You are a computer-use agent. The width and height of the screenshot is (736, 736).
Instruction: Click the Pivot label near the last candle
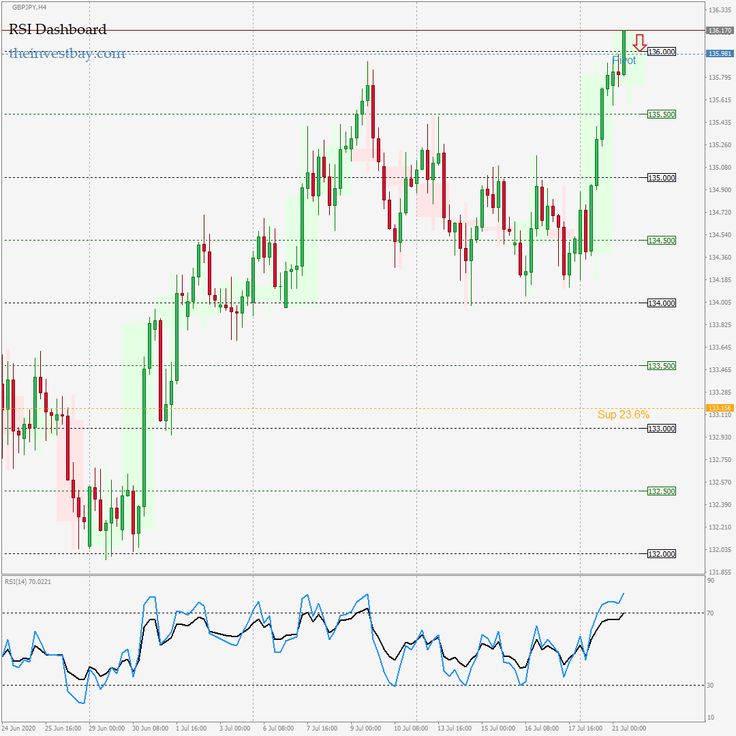click(624, 60)
